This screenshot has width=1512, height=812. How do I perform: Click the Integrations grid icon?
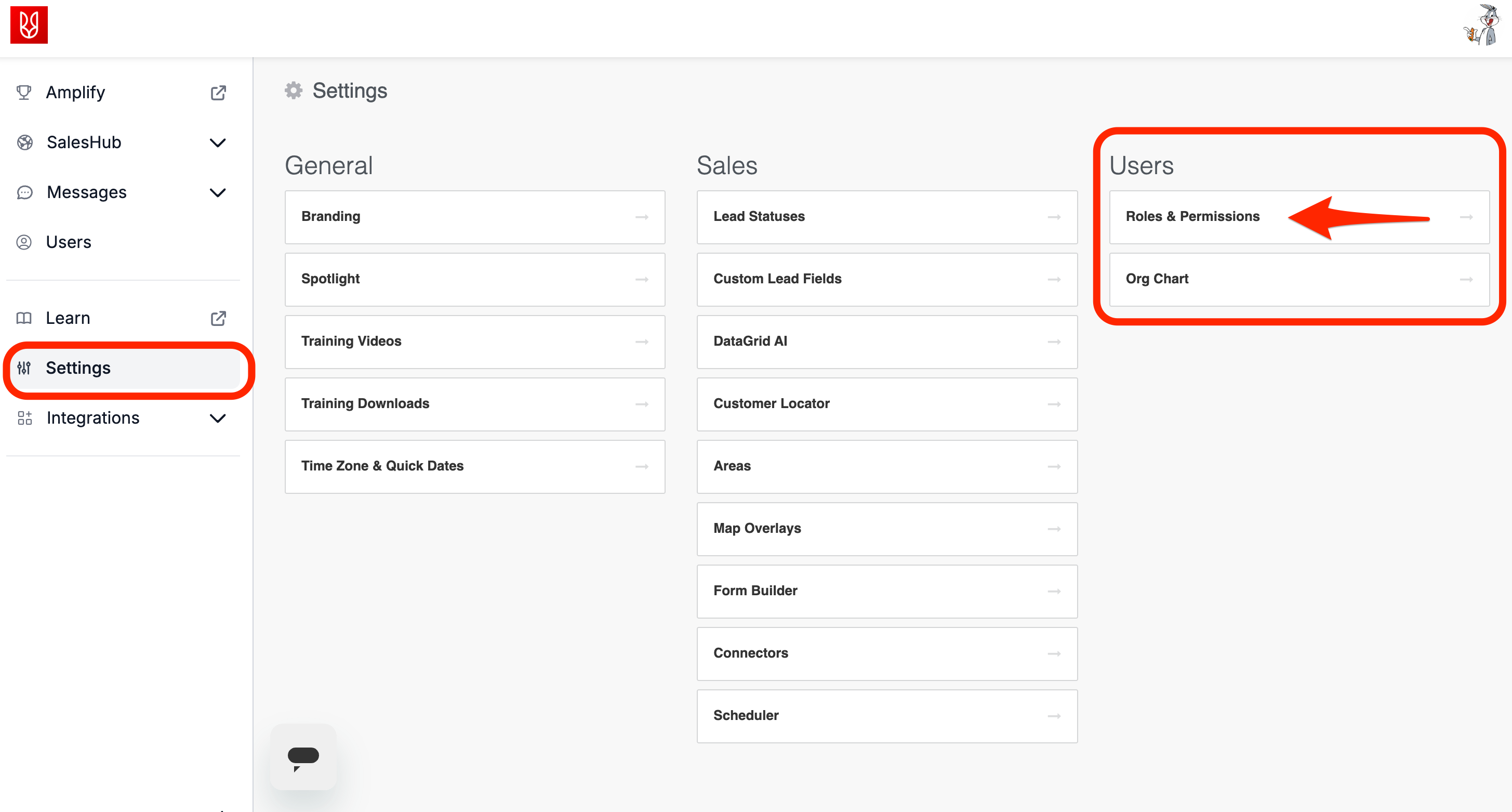(x=24, y=417)
